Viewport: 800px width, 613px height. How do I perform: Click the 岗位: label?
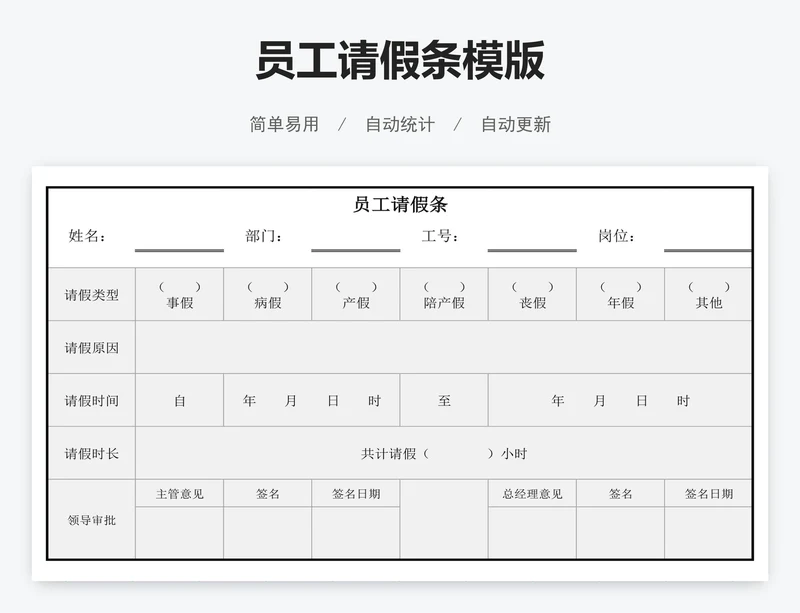tap(617, 236)
